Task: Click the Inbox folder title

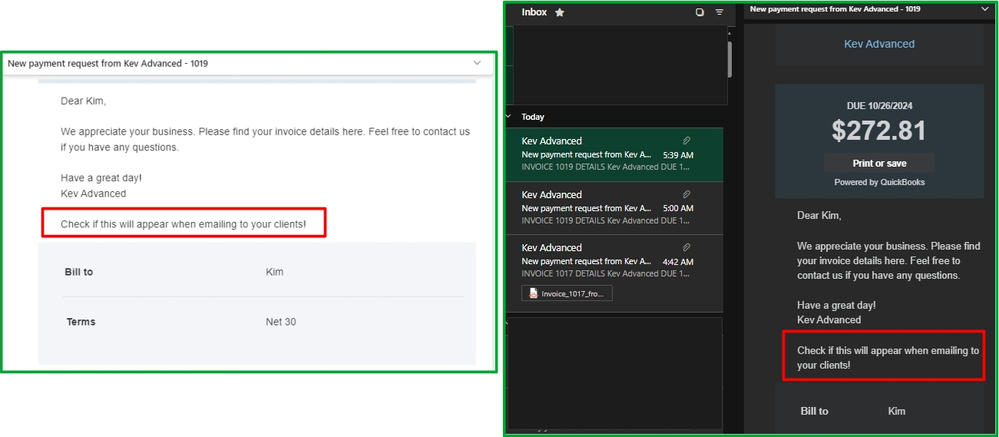Action: (534, 12)
